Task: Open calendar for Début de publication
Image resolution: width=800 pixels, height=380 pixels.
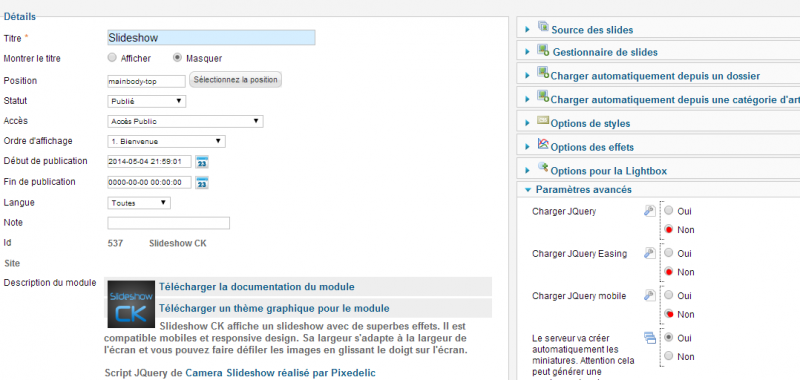Action: click(203, 162)
